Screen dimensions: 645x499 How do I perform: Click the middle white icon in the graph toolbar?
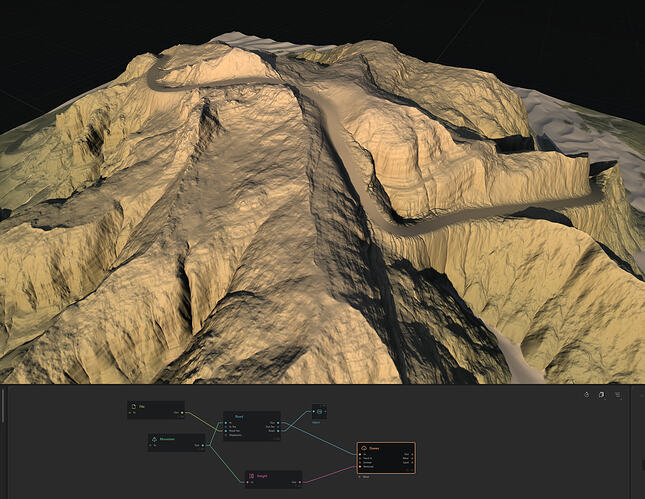601,395
